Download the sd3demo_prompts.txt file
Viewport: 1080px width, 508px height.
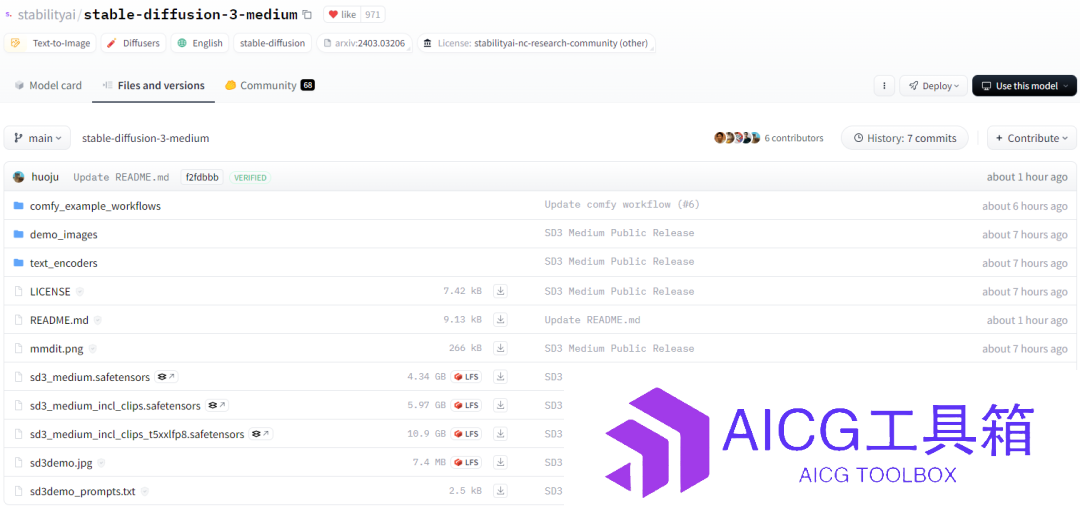[501, 491]
